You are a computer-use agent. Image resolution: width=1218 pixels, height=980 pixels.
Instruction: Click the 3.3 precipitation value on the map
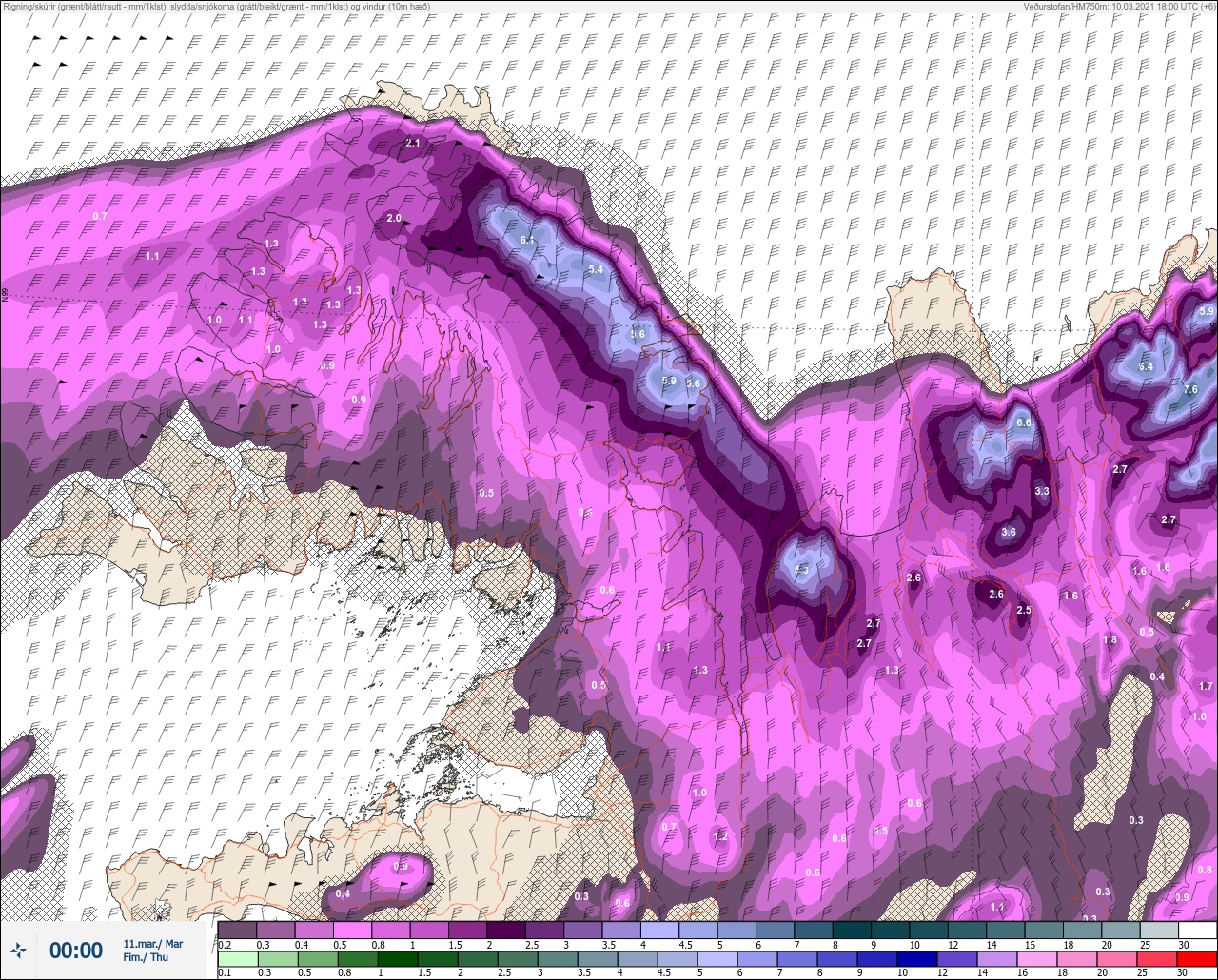(x=1042, y=492)
